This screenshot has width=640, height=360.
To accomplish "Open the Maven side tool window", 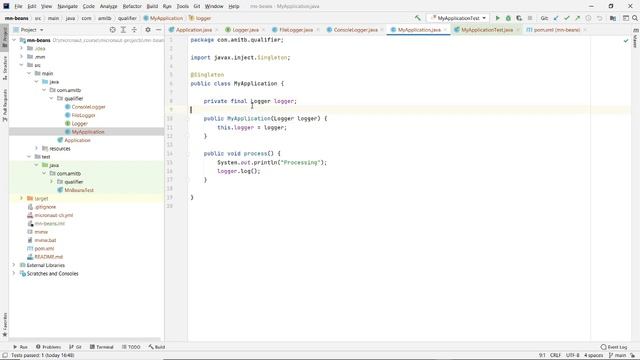I will point(636,39).
